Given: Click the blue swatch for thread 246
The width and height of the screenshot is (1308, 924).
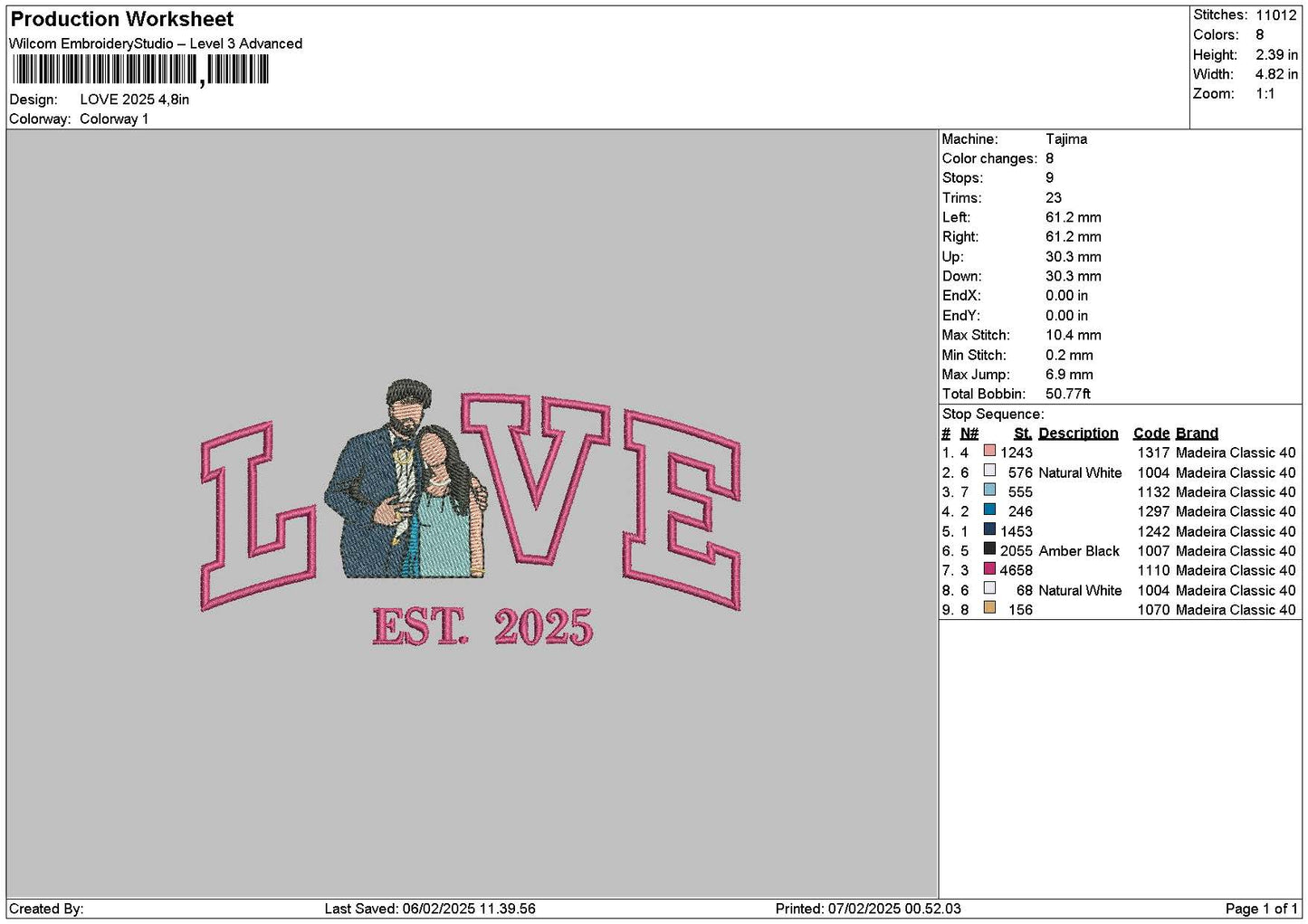Looking at the screenshot, I should (x=989, y=510).
